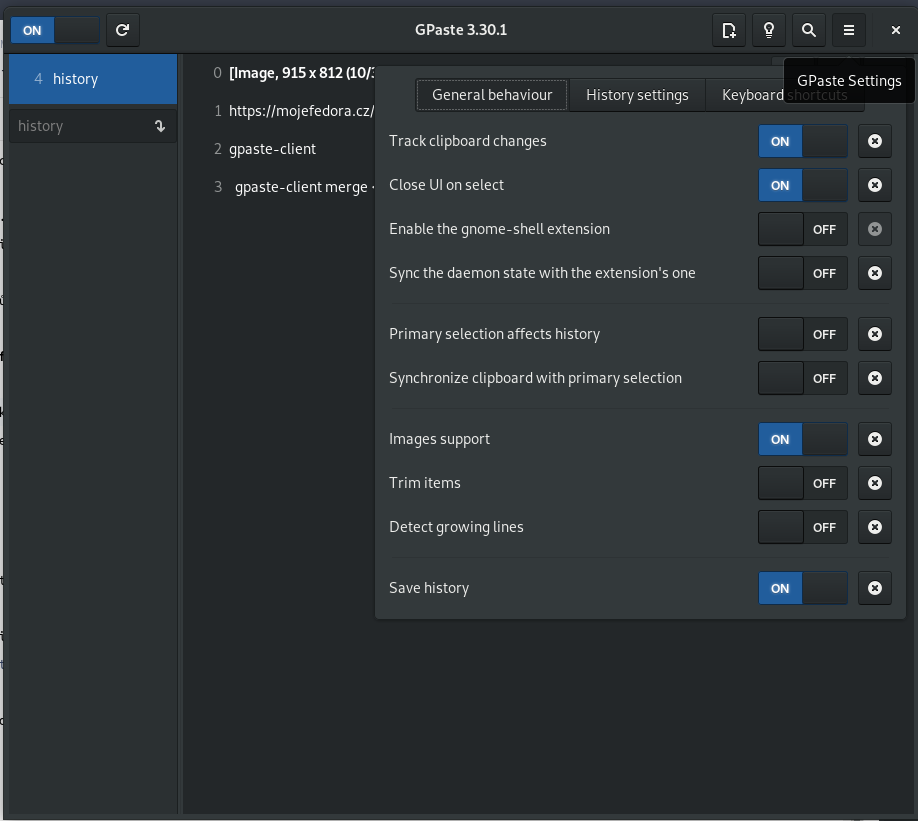Select the history entry in sidebar
This screenshot has height=821, width=918.
pyautogui.click(x=93, y=79)
